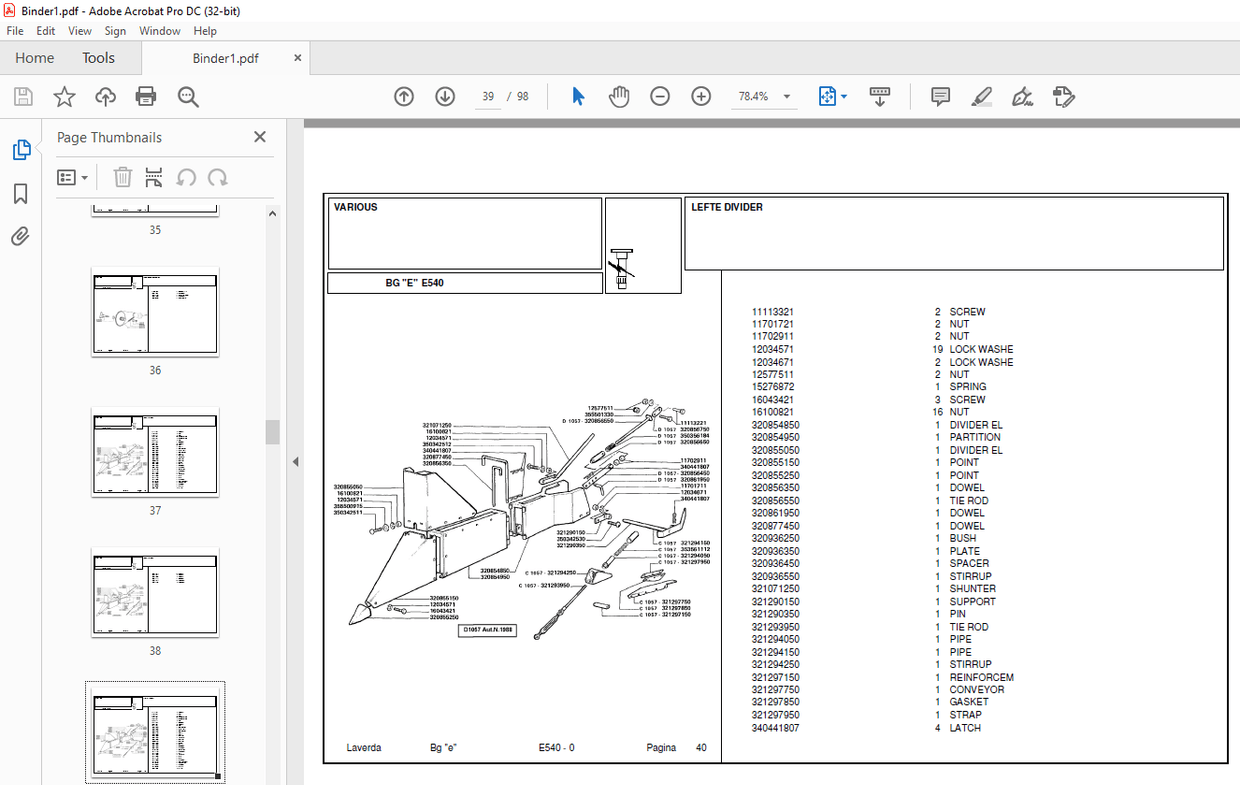
Task: Switch to the Selection arrow tool
Action: 577,96
